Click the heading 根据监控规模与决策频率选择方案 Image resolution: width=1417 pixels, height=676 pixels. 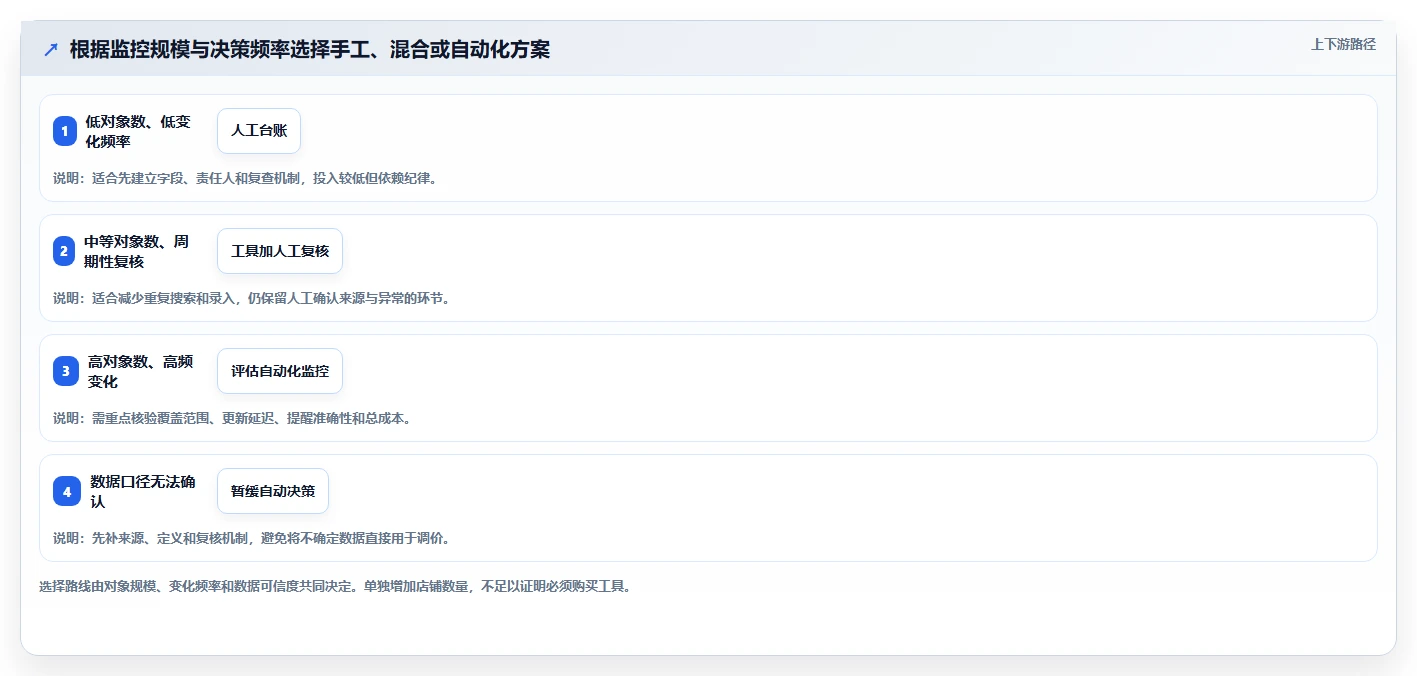point(310,49)
